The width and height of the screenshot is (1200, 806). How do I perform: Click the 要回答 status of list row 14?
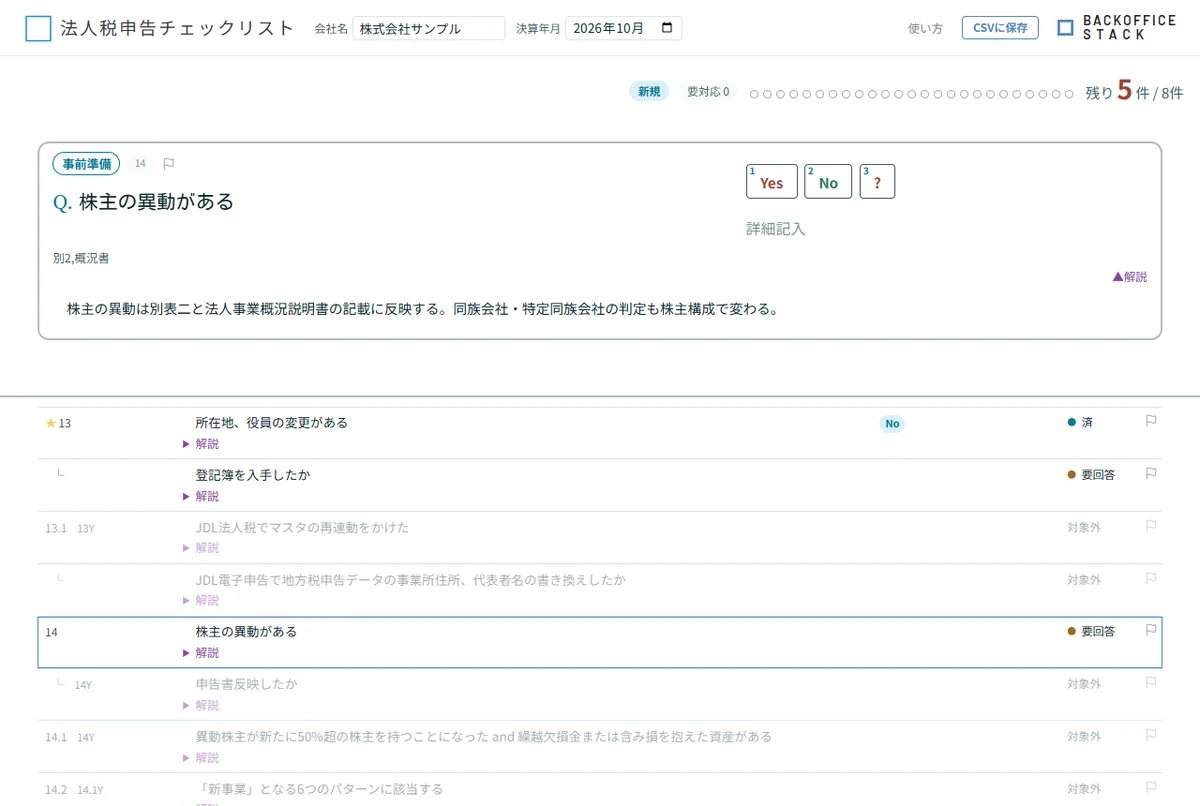(x=1091, y=632)
